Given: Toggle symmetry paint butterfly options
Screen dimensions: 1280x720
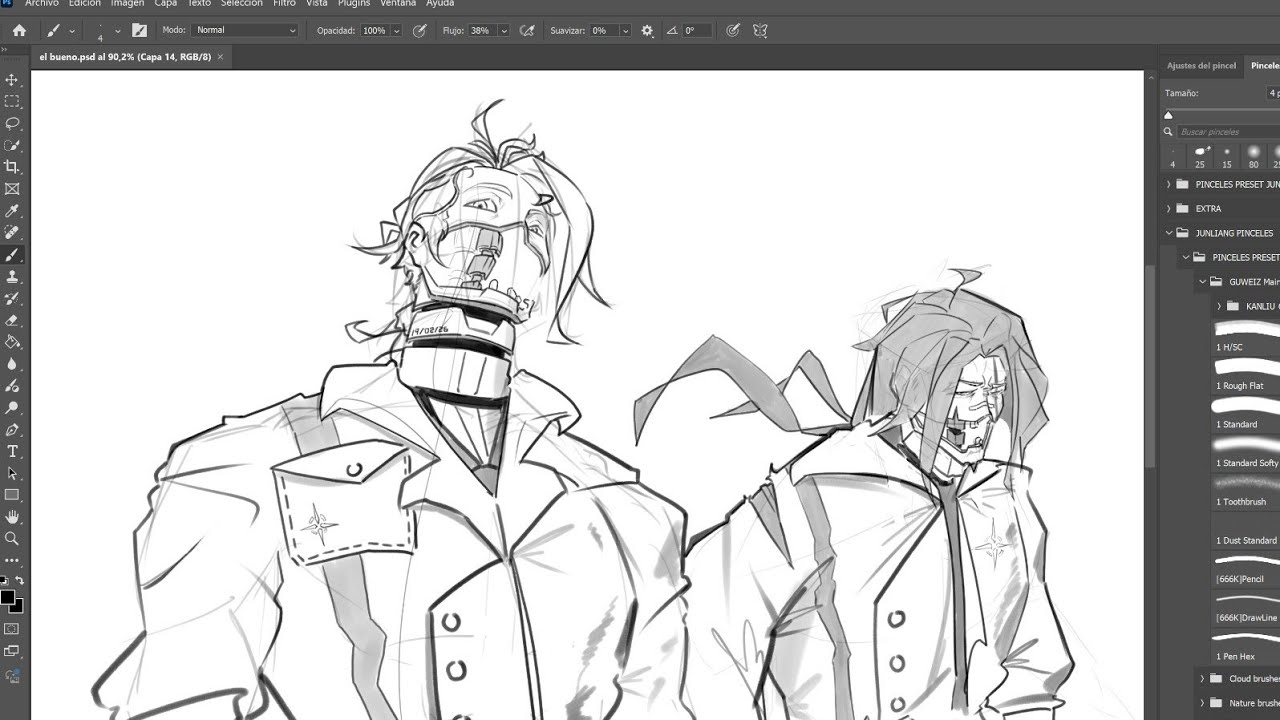Looking at the screenshot, I should (x=760, y=30).
